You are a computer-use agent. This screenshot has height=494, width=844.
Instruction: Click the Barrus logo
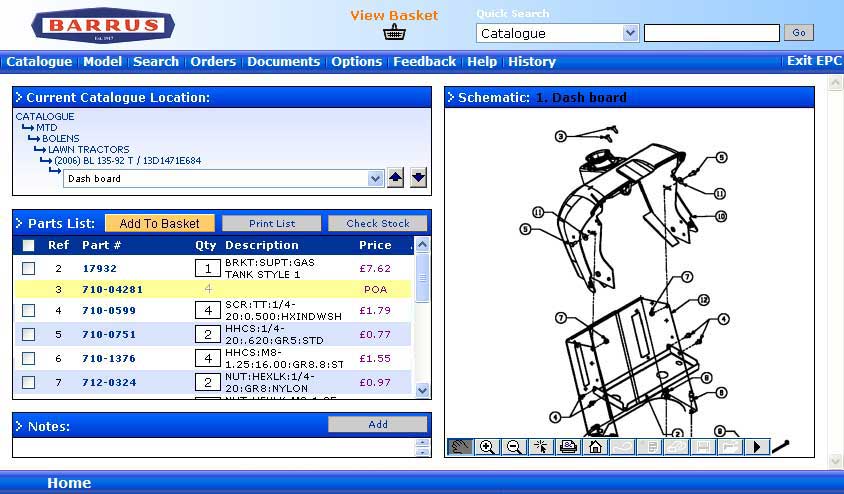click(103, 25)
